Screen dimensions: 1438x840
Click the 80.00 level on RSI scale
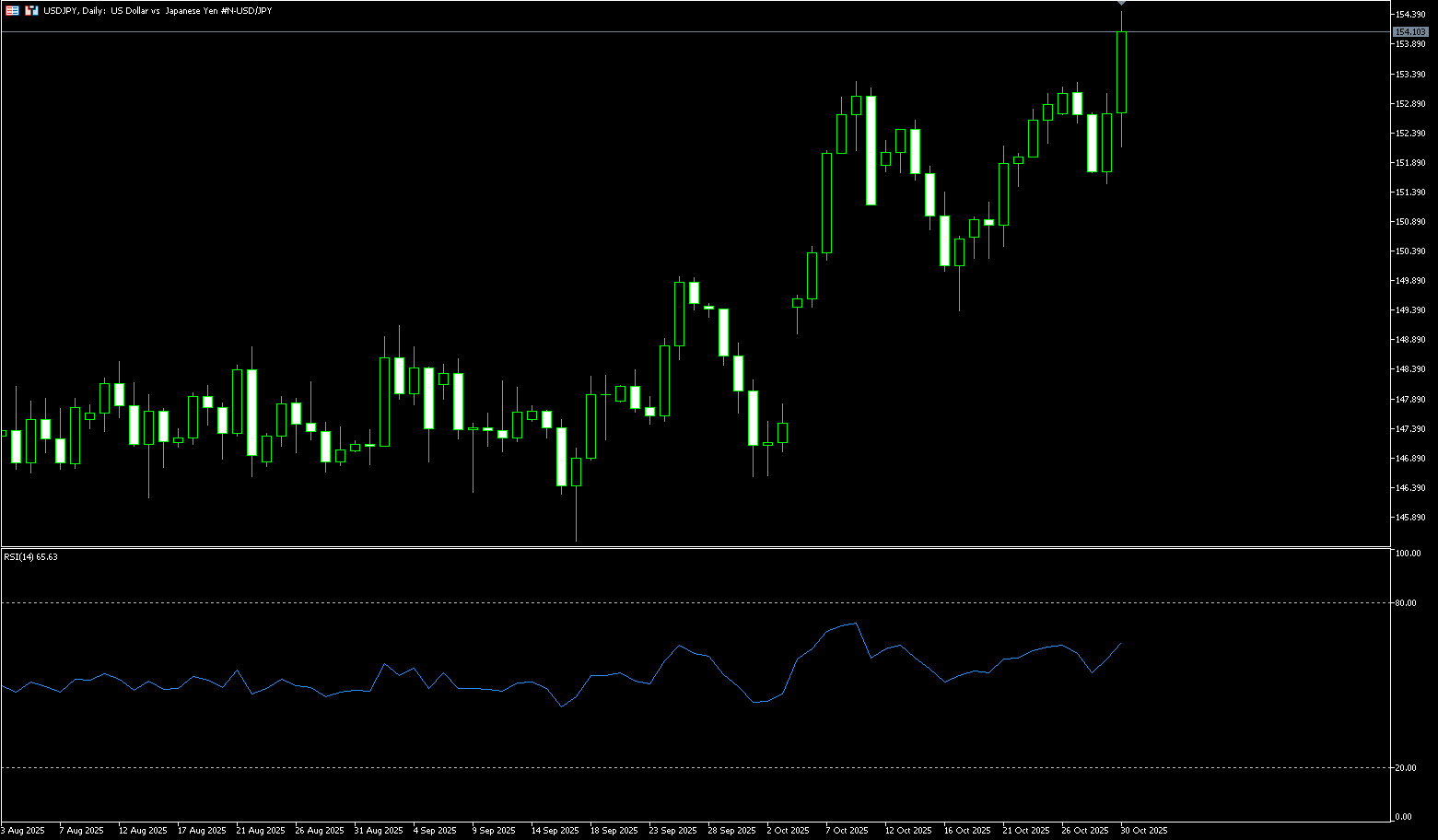coord(1407,603)
